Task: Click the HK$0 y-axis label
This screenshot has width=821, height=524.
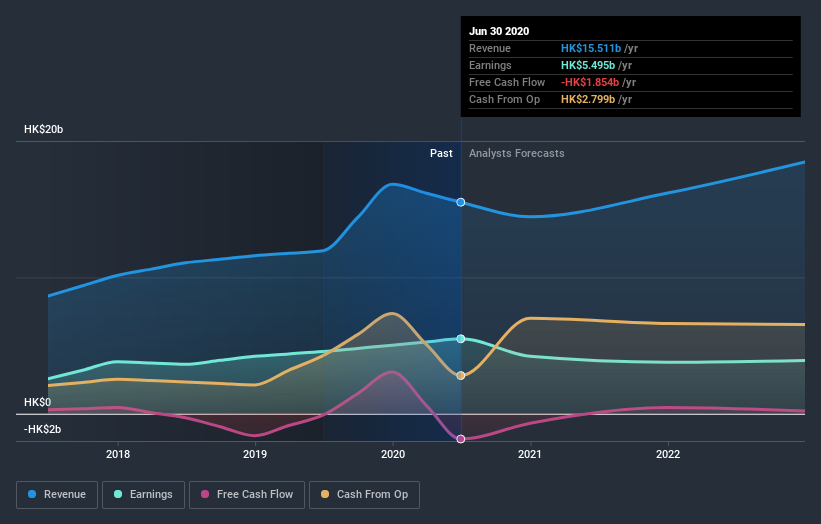Action: point(38,402)
